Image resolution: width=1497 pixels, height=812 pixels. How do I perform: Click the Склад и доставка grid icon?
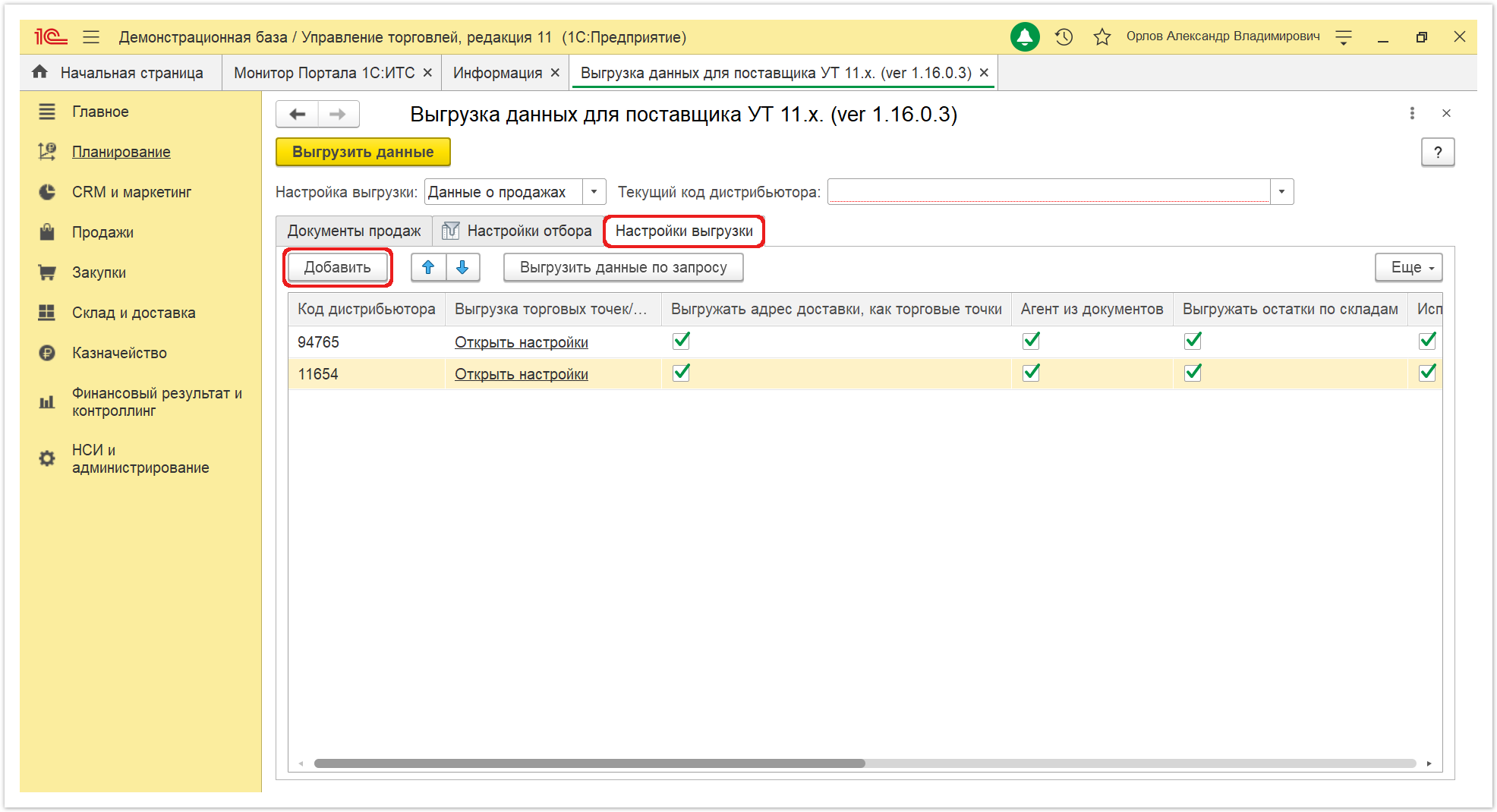click(x=47, y=313)
